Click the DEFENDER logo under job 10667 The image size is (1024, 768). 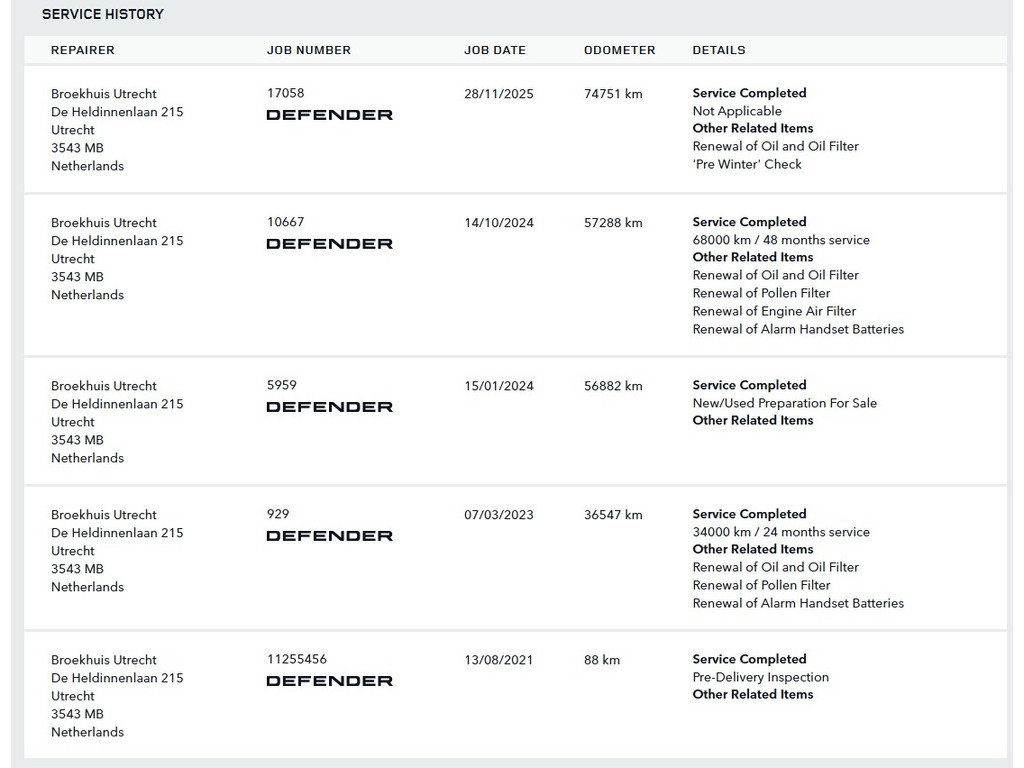click(x=329, y=244)
